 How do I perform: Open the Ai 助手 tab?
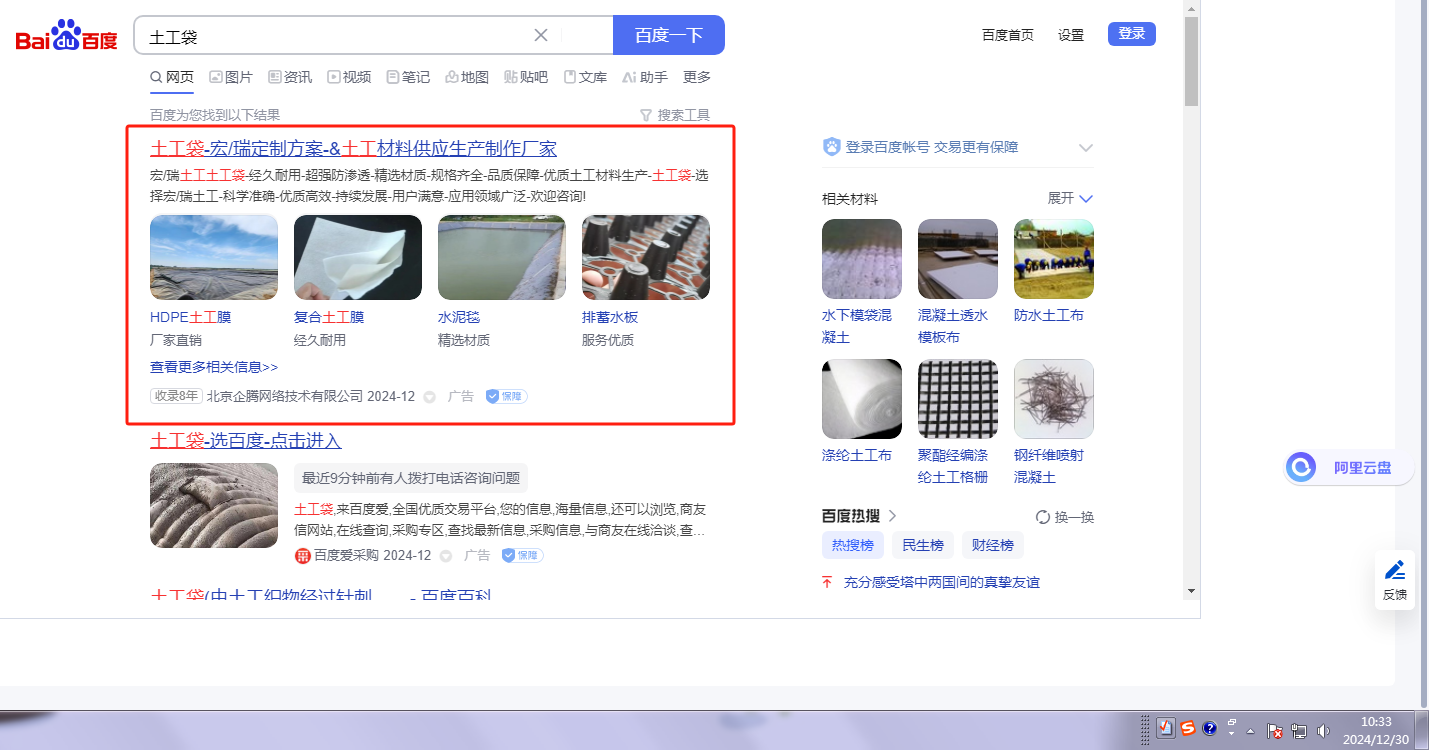pyautogui.click(x=645, y=77)
